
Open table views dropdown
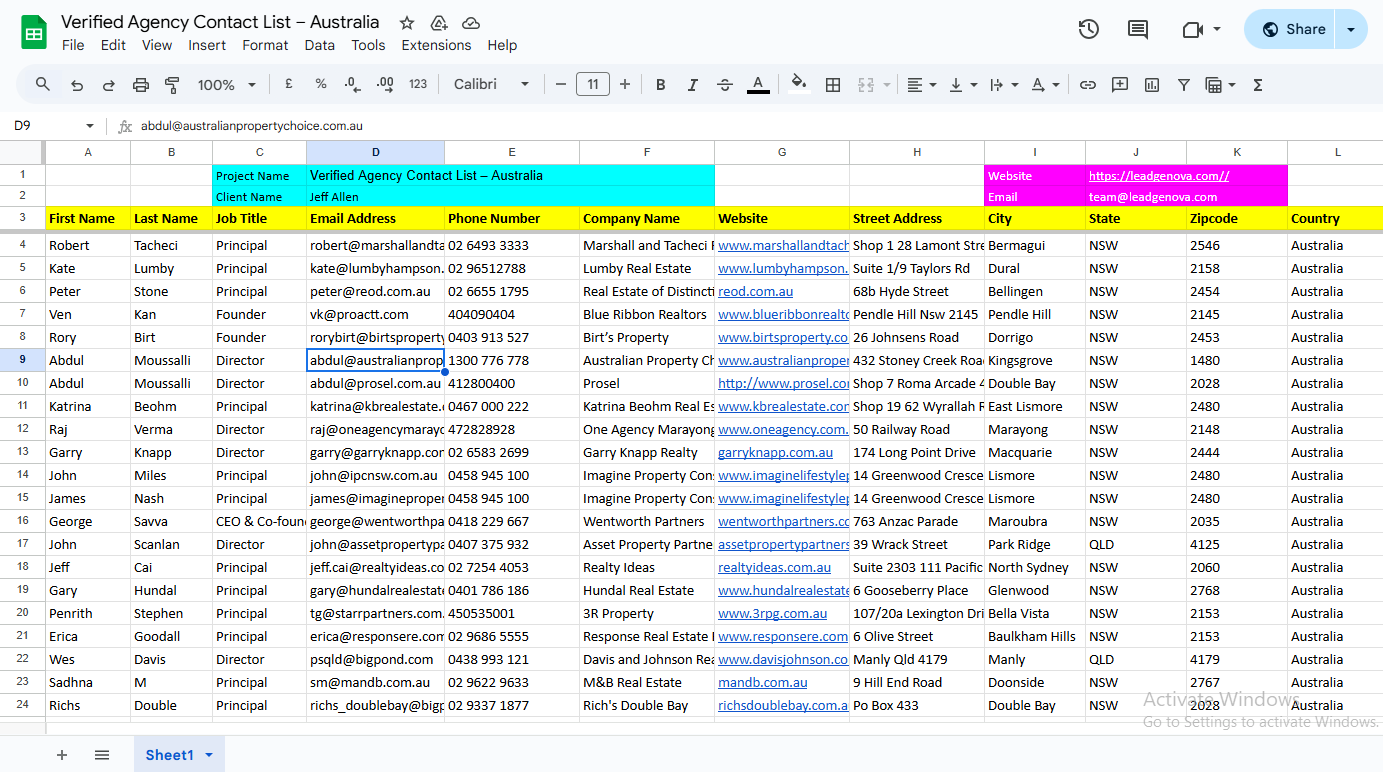click(x=1220, y=85)
